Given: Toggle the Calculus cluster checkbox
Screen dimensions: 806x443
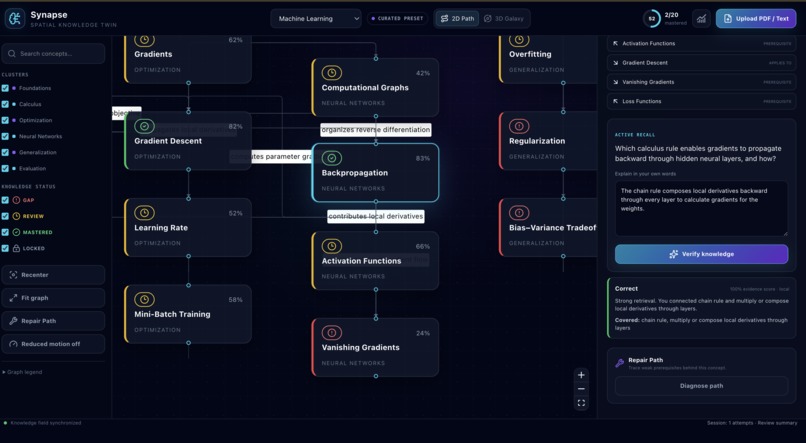Looking at the screenshot, I should tap(5, 104).
